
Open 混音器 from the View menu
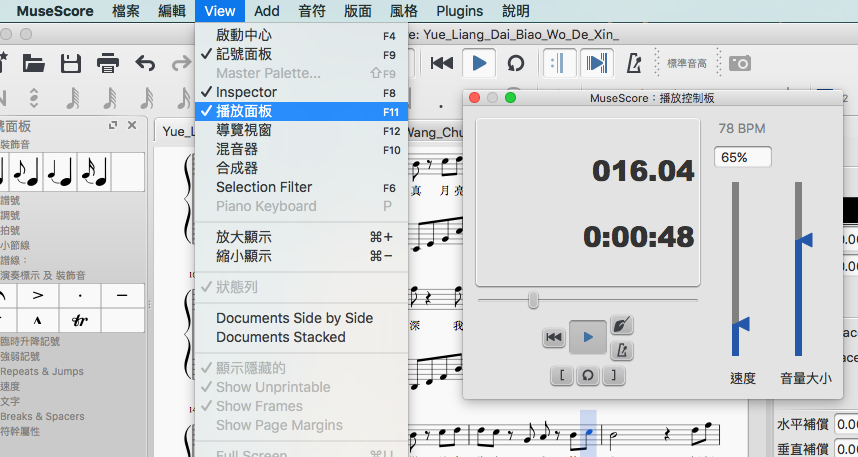(x=302, y=149)
